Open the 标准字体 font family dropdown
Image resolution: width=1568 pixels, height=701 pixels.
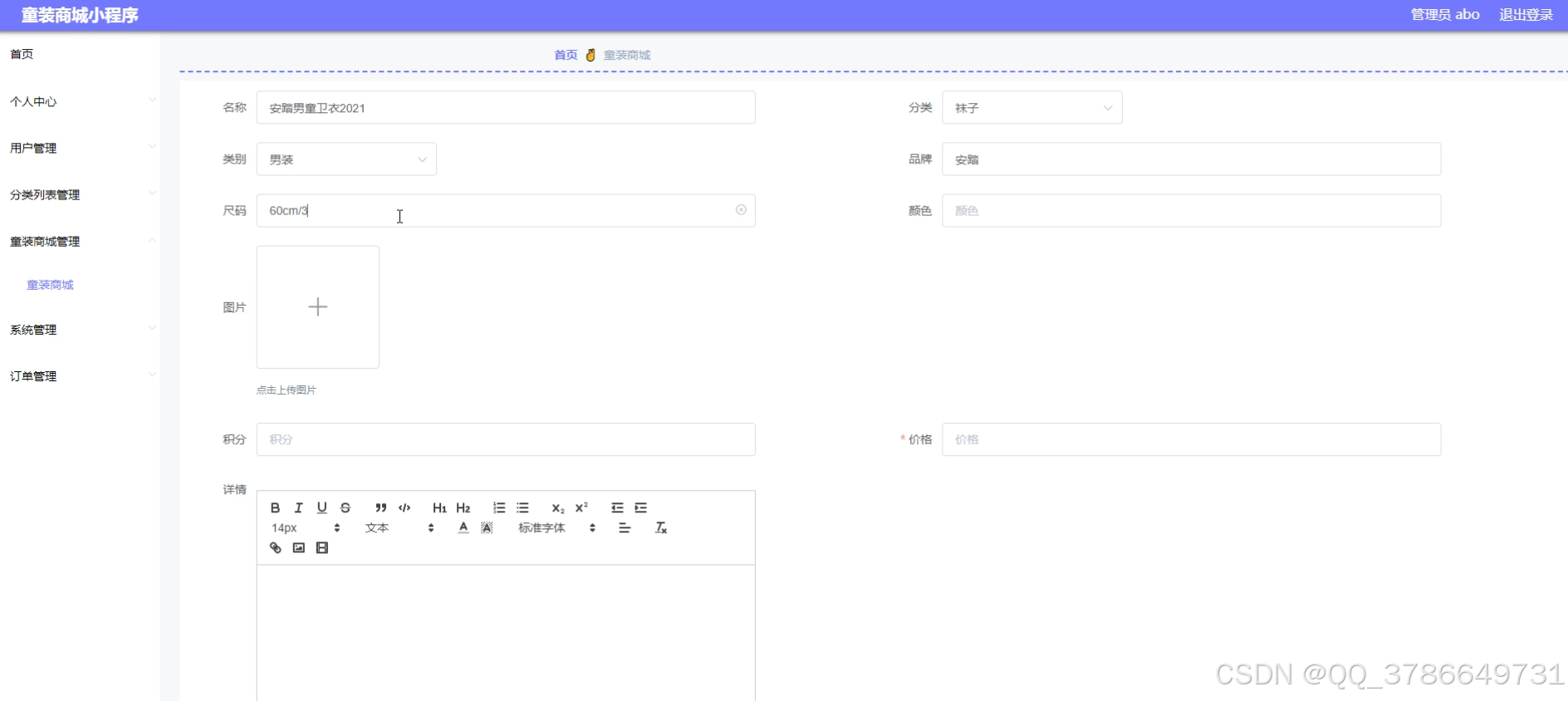click(556, 527)
